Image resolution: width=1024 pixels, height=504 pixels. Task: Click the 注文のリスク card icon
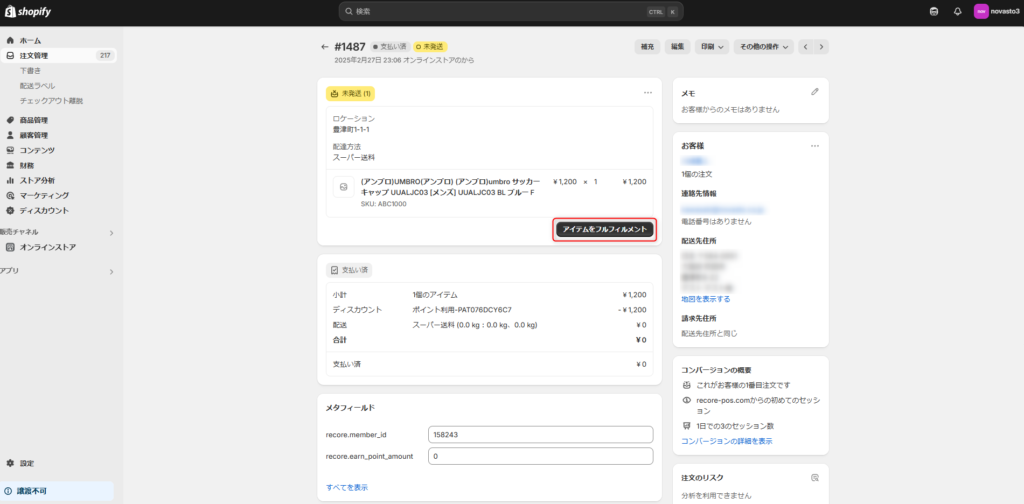(815, 478)
